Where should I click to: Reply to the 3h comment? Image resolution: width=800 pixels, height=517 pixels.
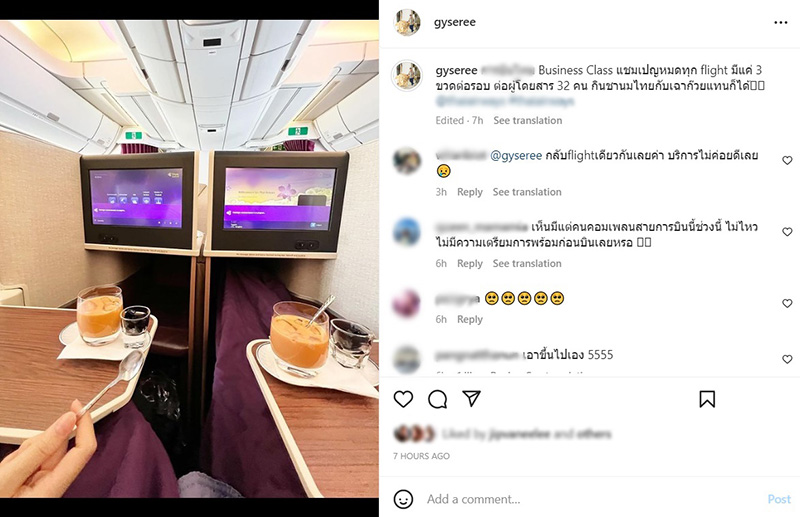[470, 192]
